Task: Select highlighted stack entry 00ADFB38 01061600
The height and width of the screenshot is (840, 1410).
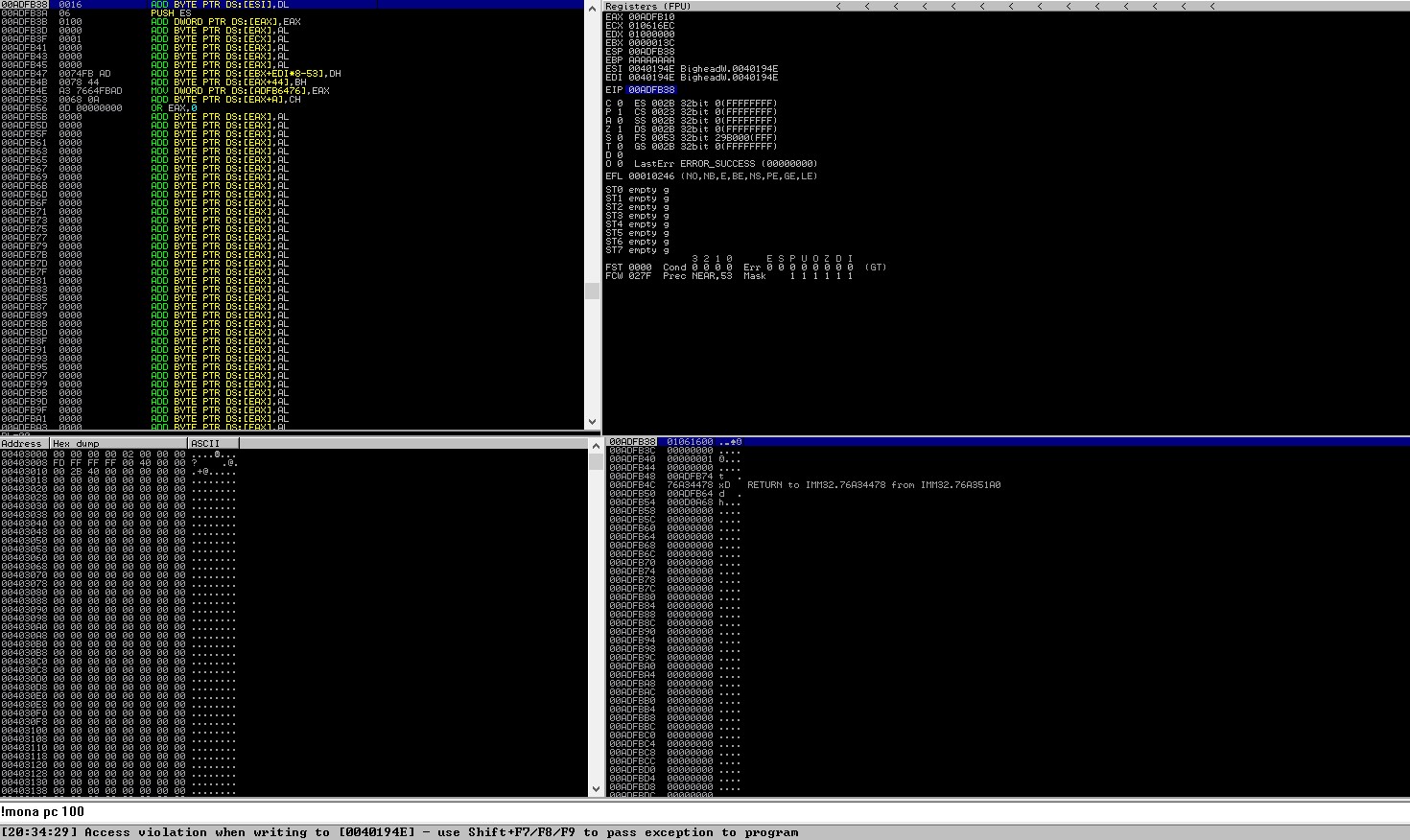Action: (x=1007, y=442)
